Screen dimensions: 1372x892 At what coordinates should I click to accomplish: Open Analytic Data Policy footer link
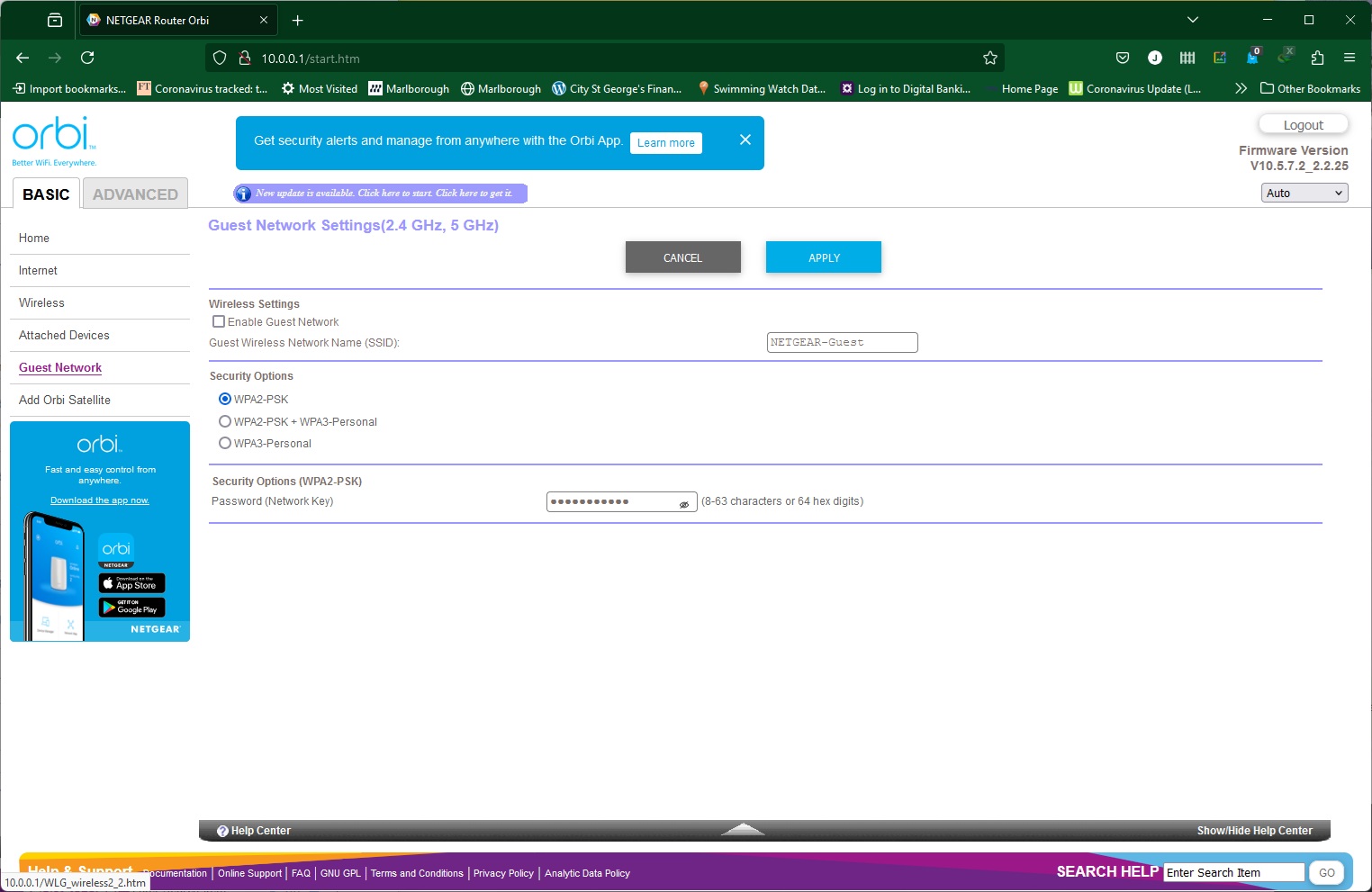click(x=587, y=873)
